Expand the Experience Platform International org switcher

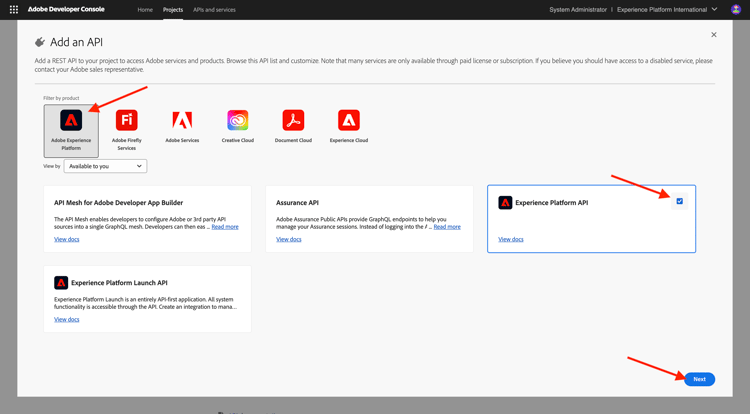point(667,9)
